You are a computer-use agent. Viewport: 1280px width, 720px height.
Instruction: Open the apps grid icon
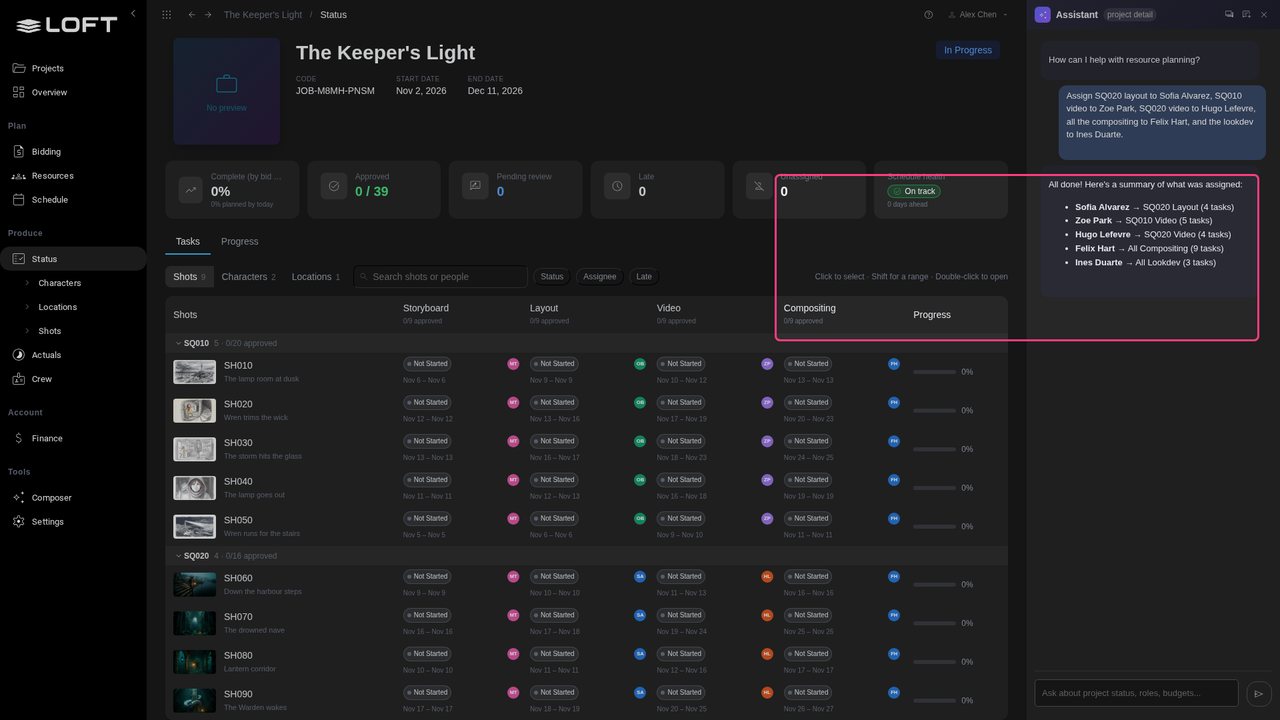tap(166, 15)
